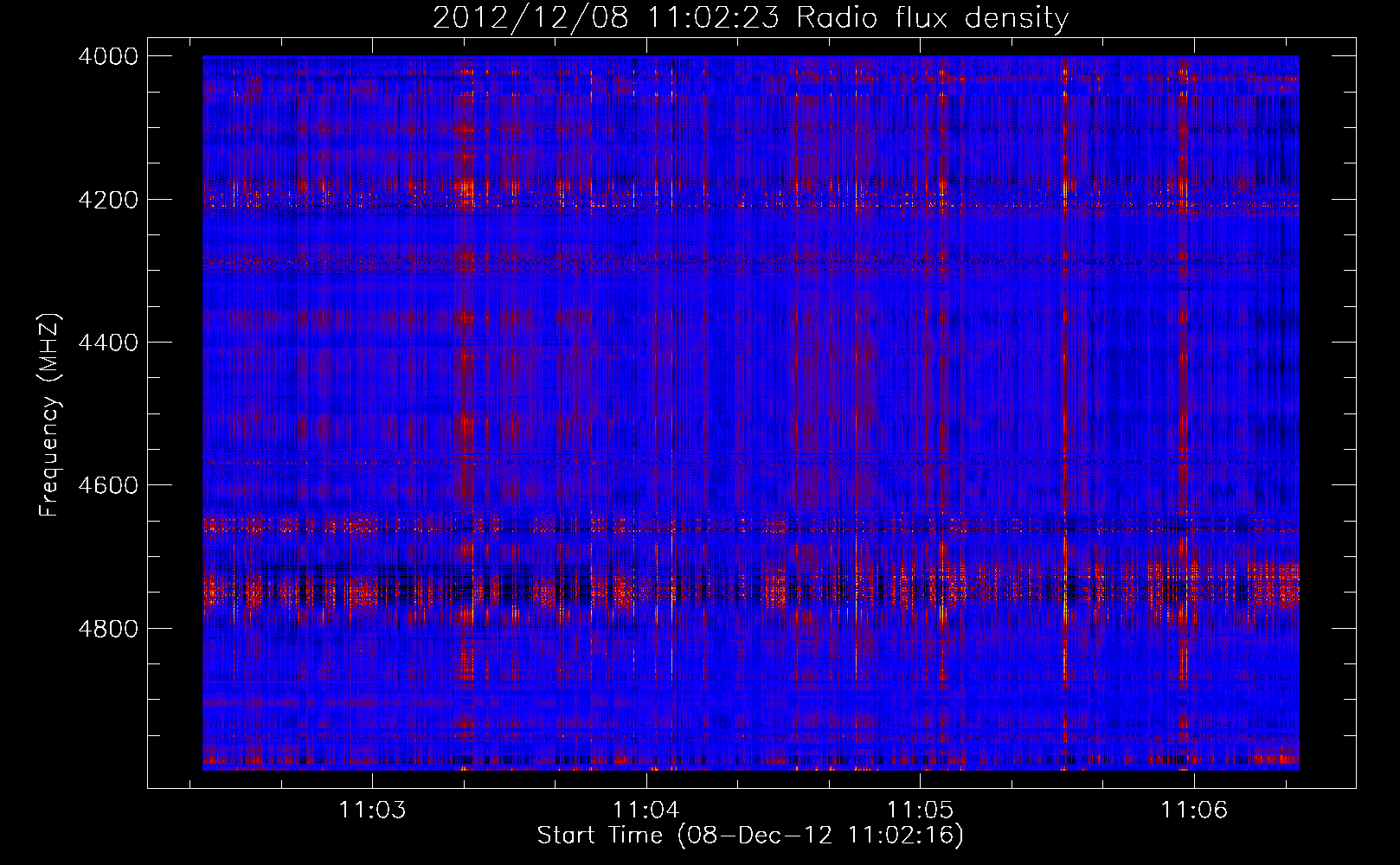
Task: Click the 4600 frequency tick label
Action: 108,485
